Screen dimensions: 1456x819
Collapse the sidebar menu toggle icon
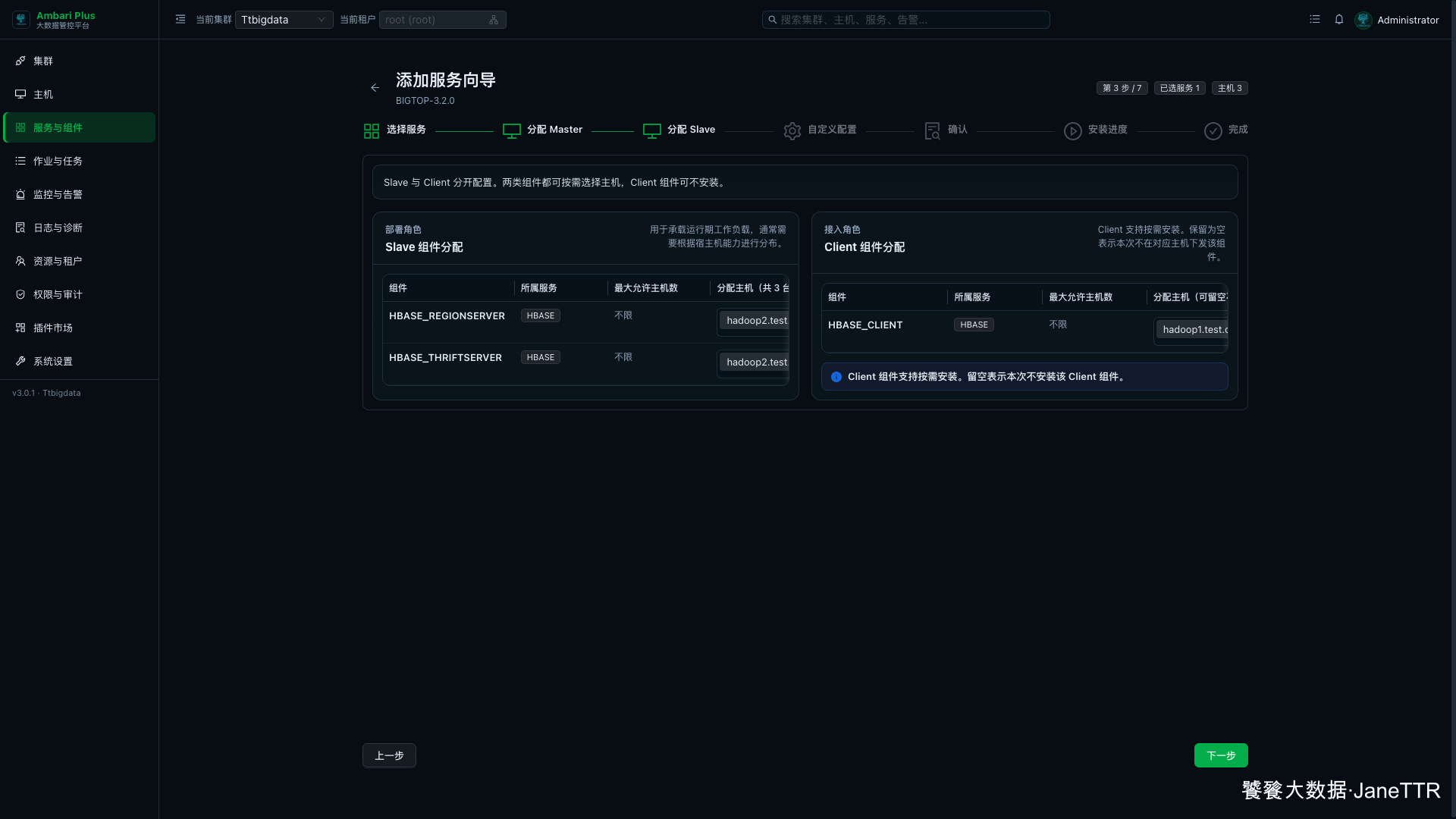point(180,20)
